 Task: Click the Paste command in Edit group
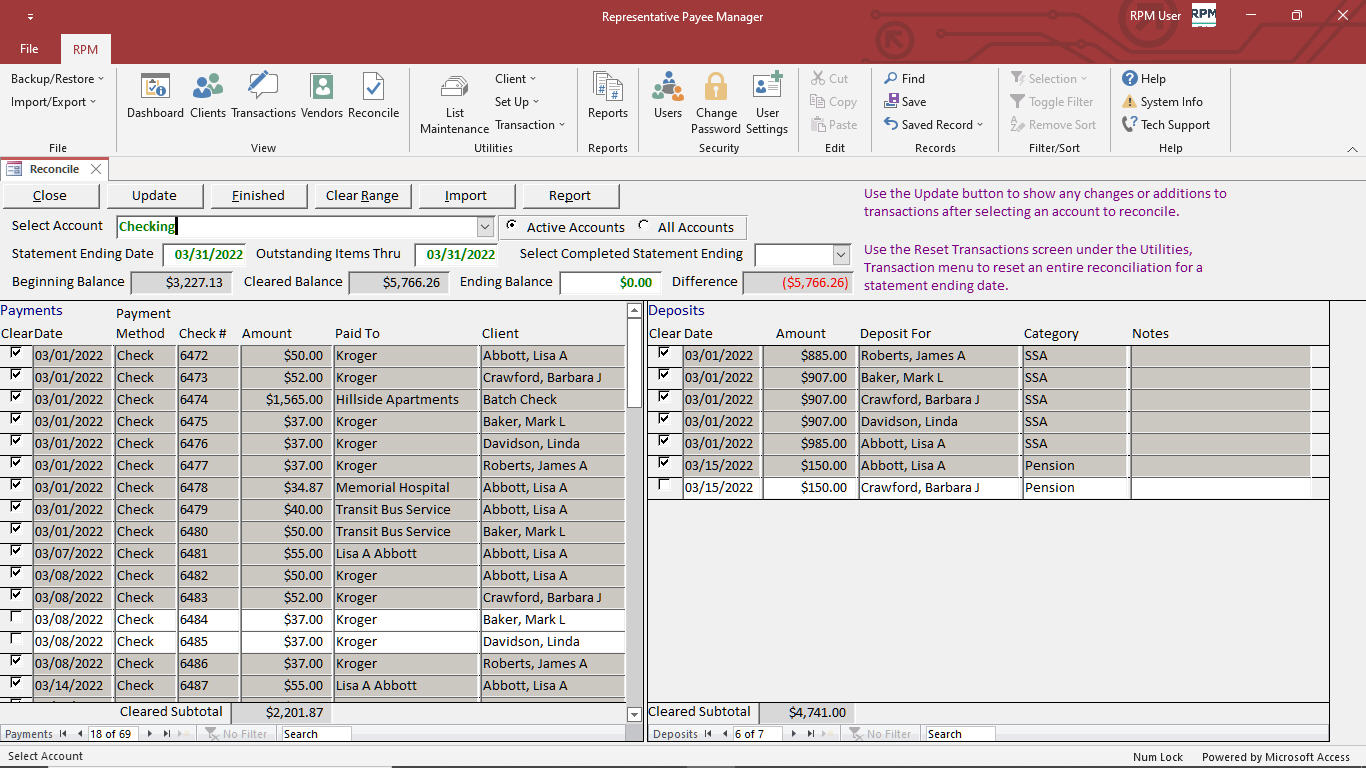pos(833,125)
